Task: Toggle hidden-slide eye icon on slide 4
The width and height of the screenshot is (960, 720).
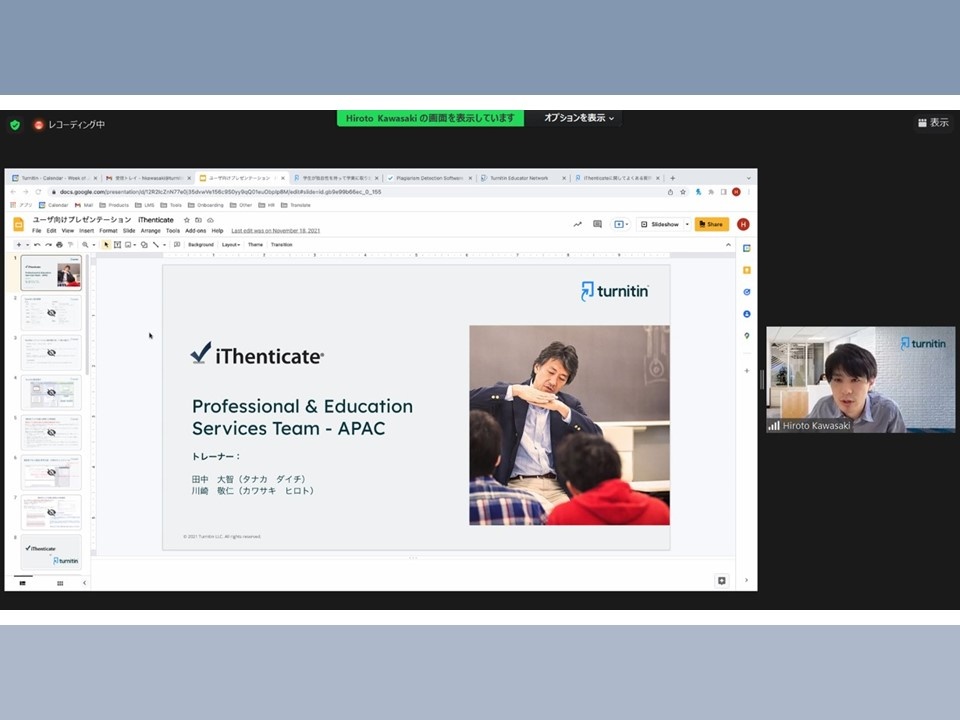Action: (x=51, y=392)
